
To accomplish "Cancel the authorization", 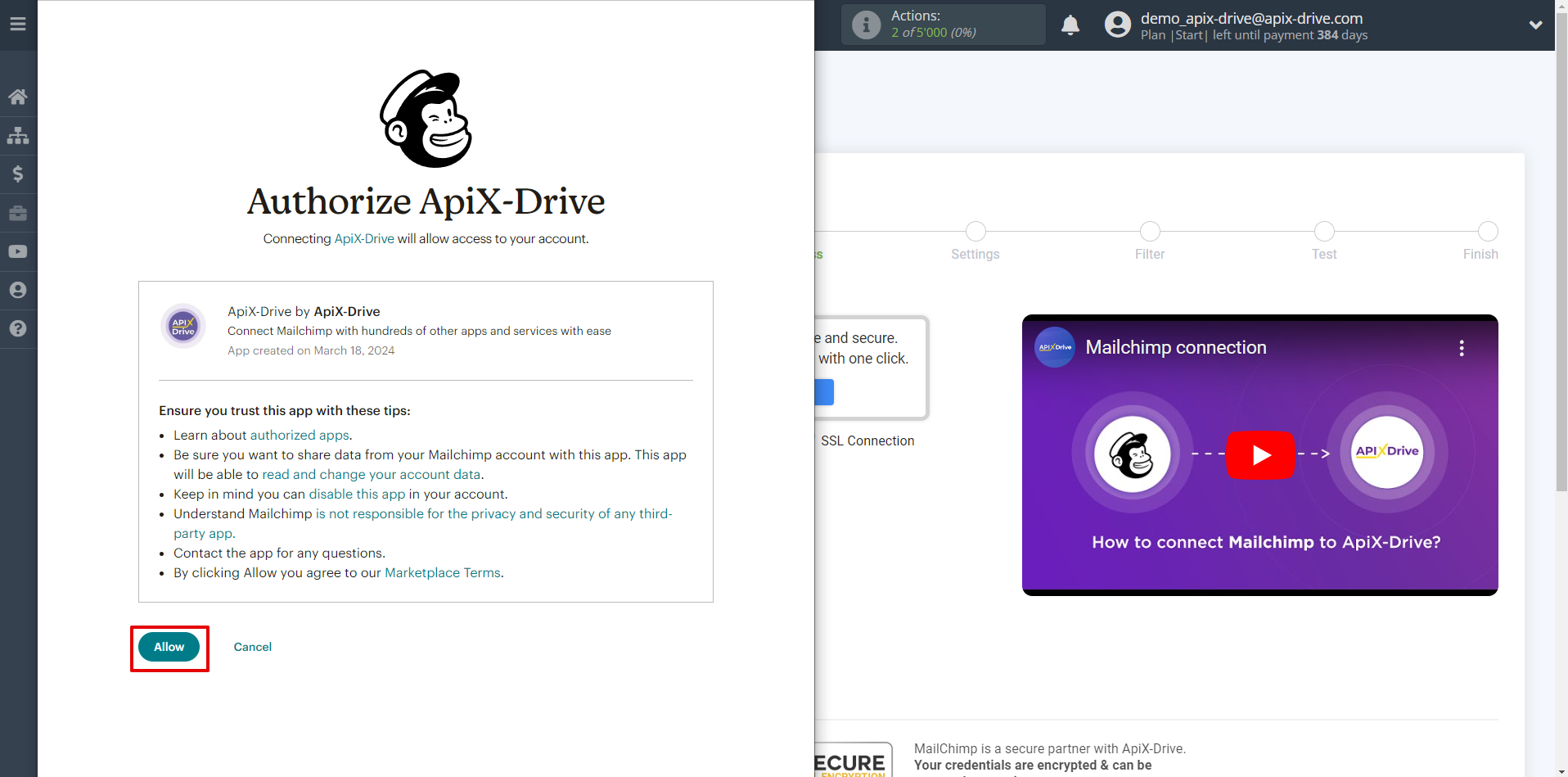I will pos(253,647).
